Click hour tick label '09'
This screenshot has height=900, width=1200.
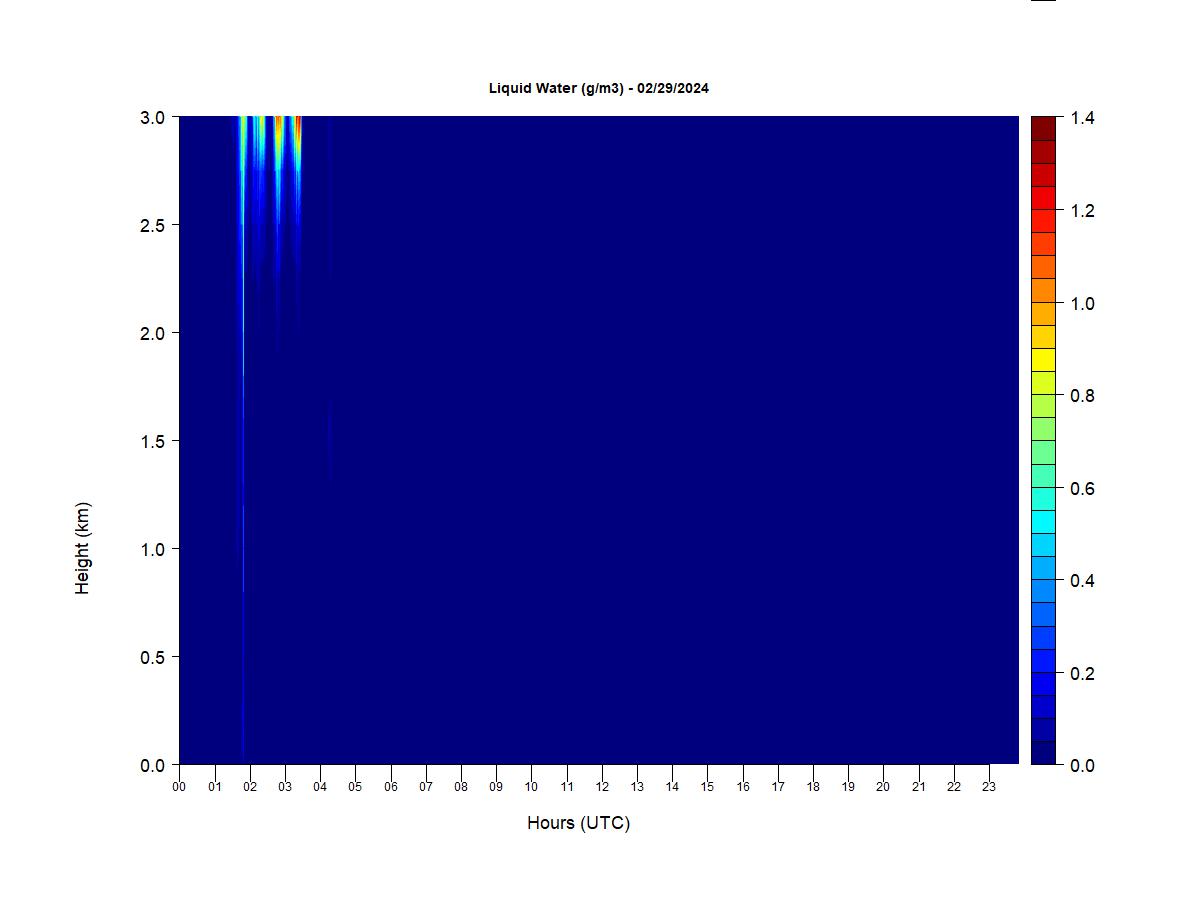click(496, 787)
